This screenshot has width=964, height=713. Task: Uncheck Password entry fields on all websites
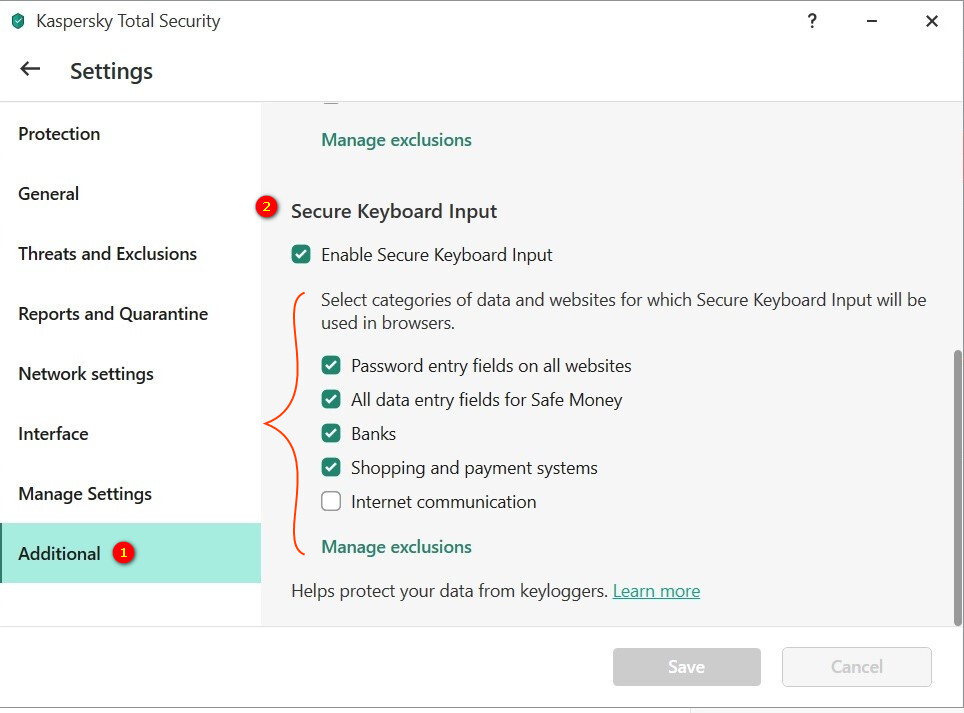(x=331, y=366)
